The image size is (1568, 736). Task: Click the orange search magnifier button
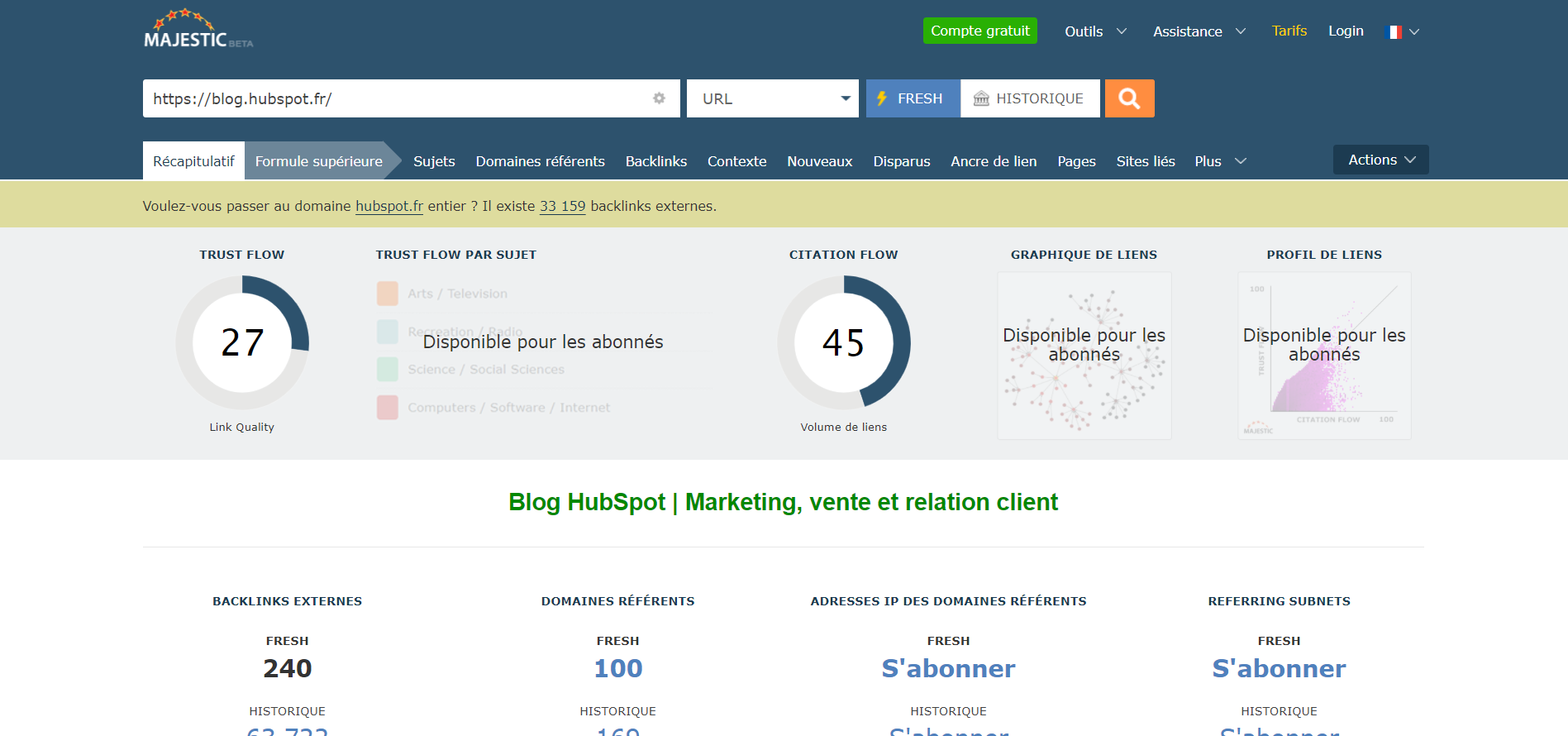[x=1129, y=98]
